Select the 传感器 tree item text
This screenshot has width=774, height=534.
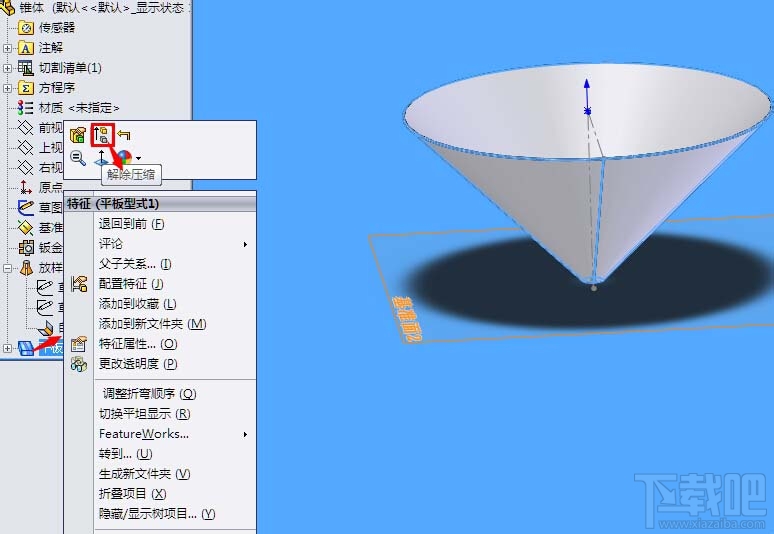[x=57, y=28]
